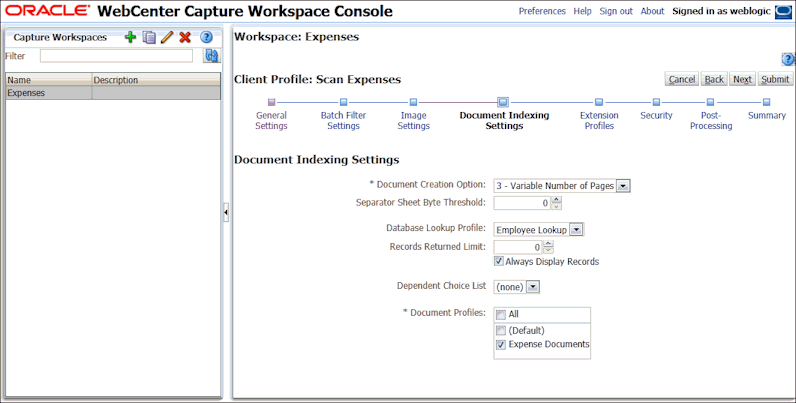Toggle Always Display Records checkbox

pyautogui.click(x=499, y=261)
